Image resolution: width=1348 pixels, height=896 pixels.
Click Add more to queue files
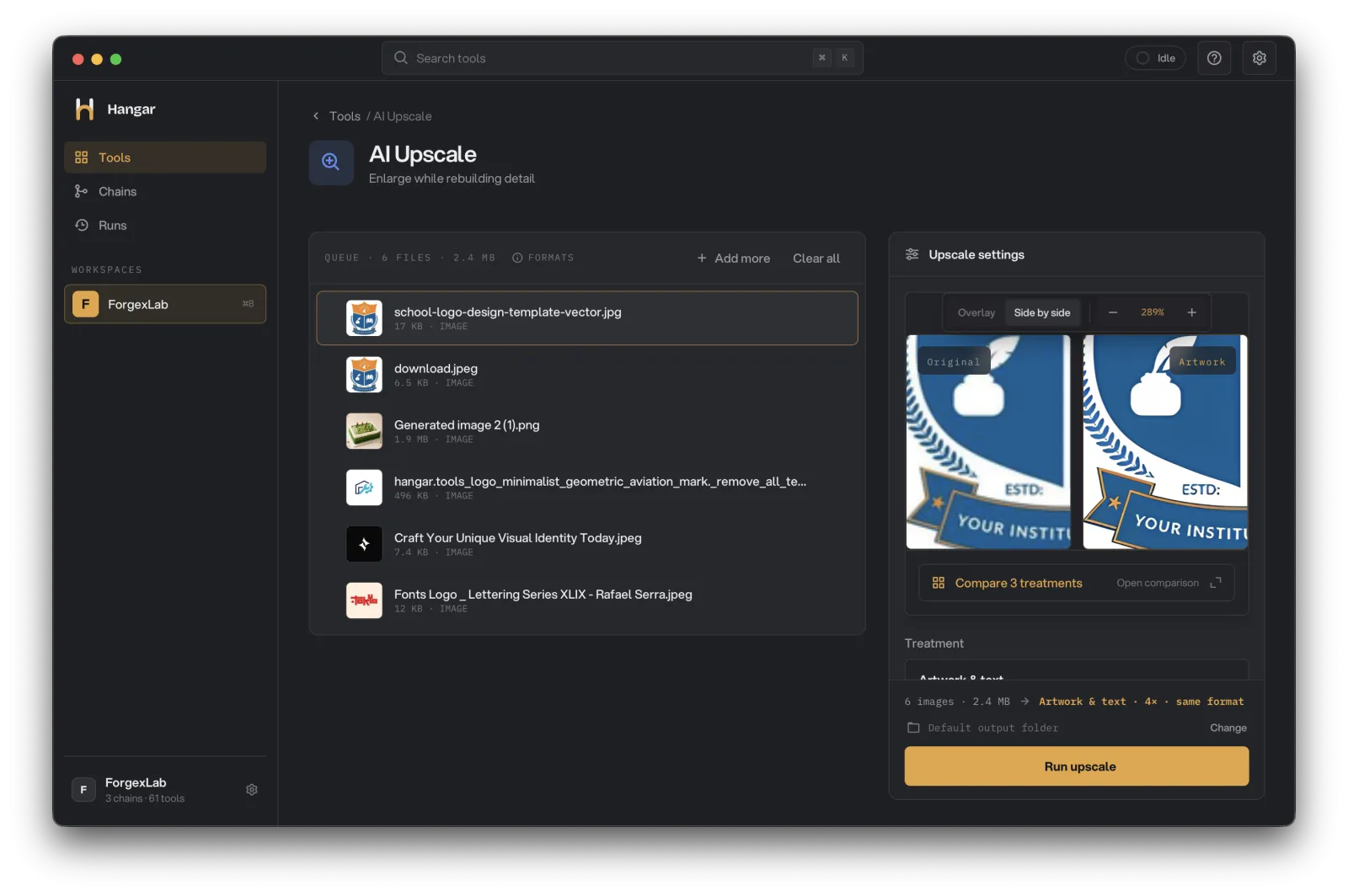tap(733, 258)
